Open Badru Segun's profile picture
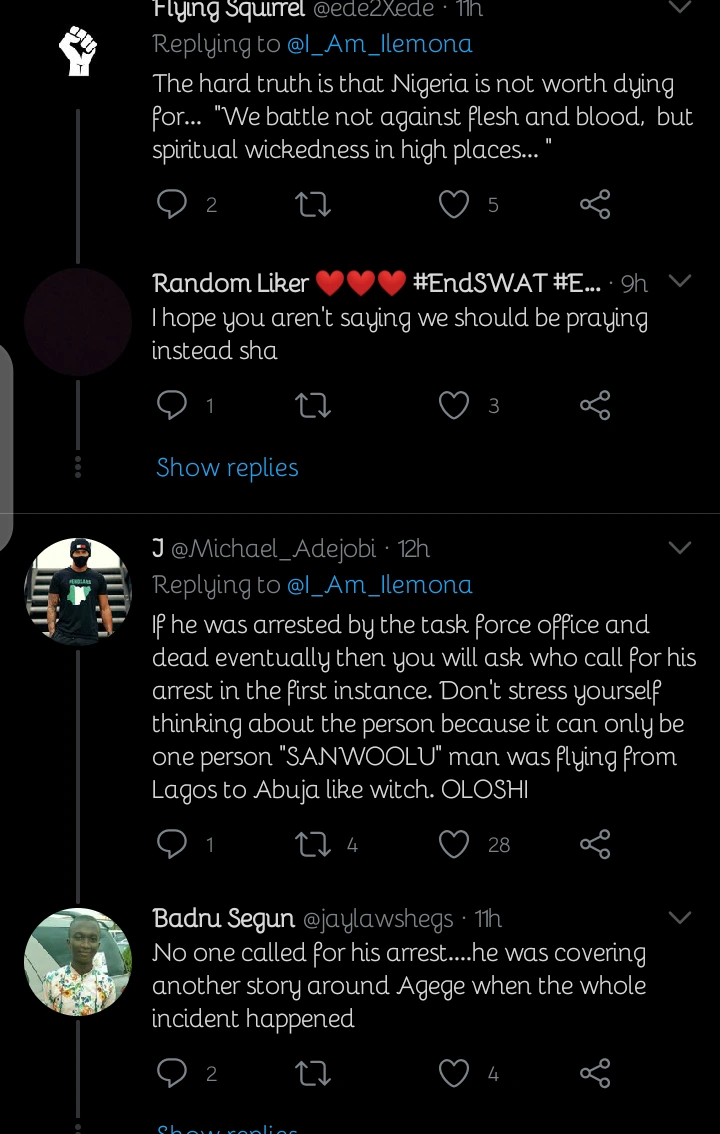The image size is (720, 1134). 78,962
